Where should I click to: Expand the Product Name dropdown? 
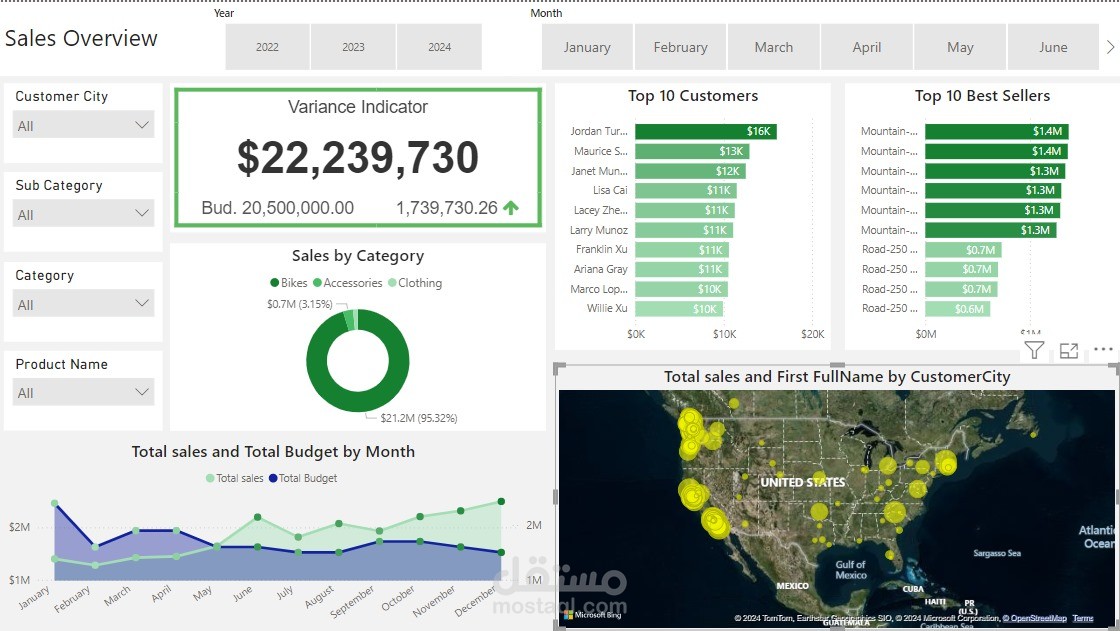point(84,392)
